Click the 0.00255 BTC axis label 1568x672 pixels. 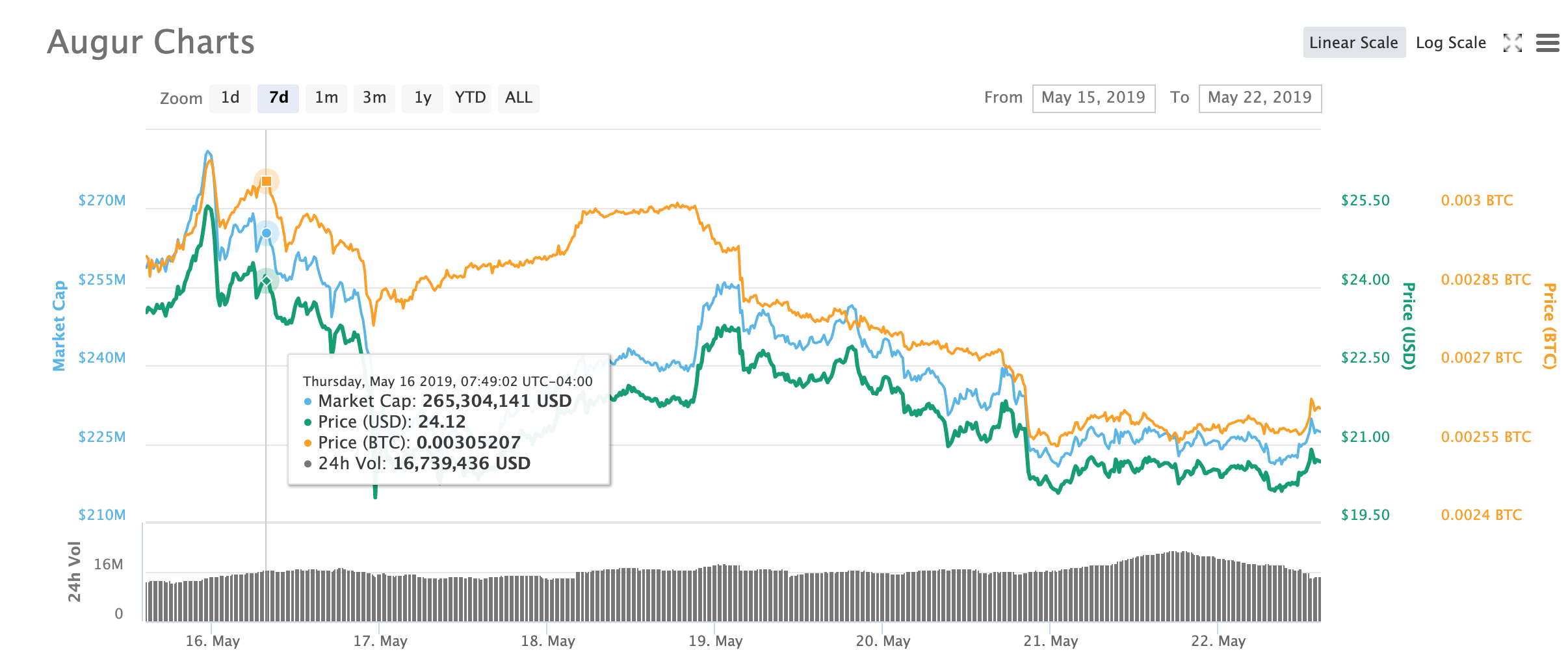(1486, 437)
